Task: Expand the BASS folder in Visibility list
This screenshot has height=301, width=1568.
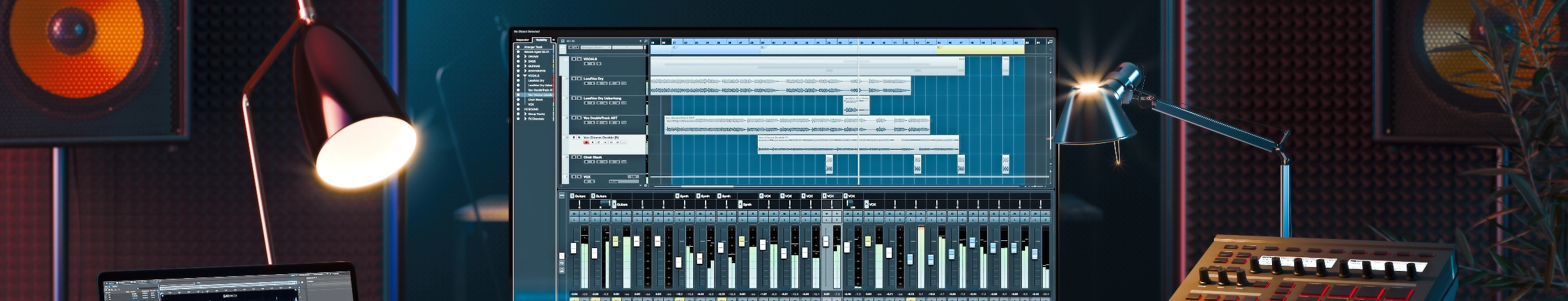Action: tap(525, 61)
